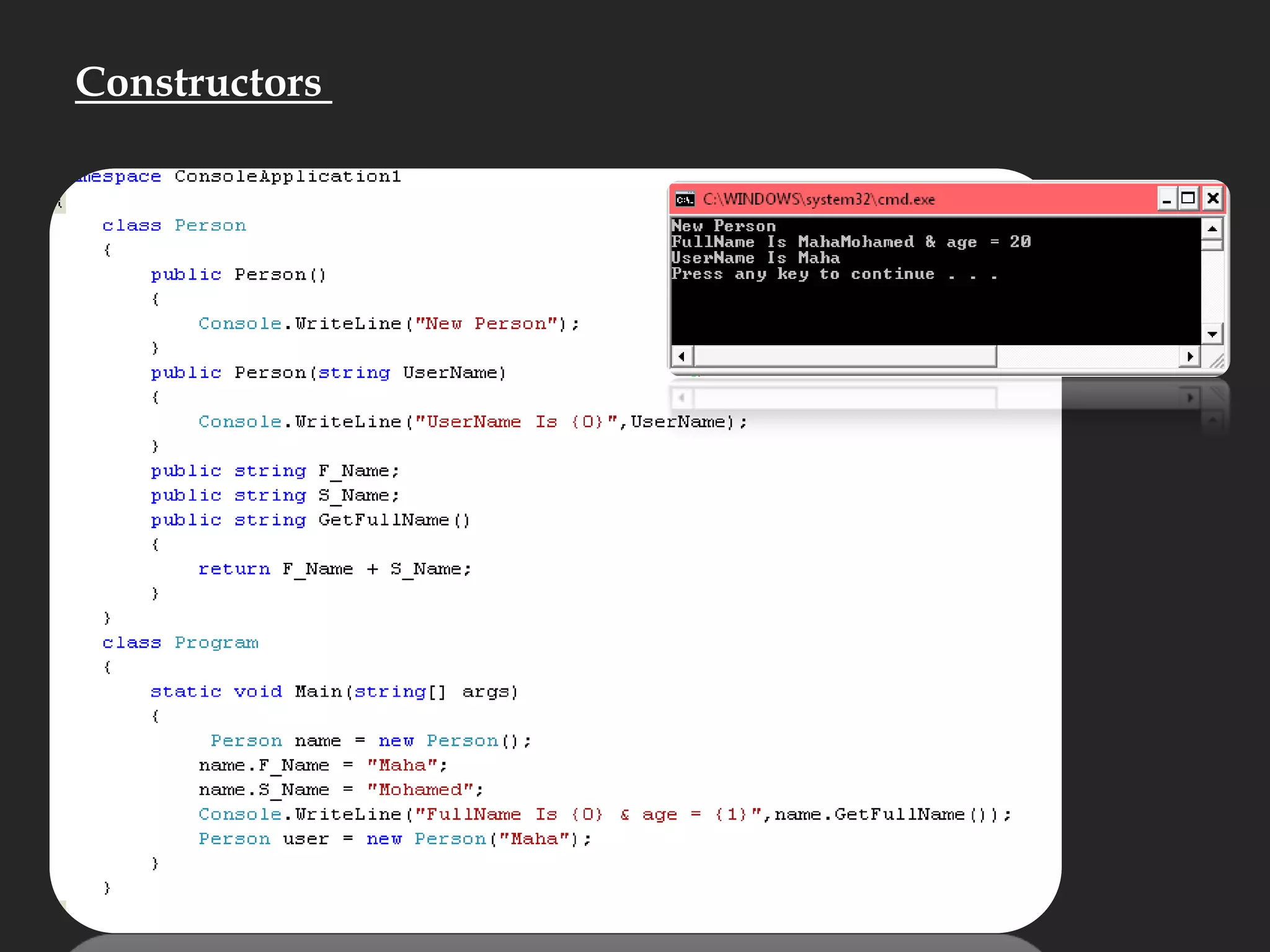Image resolution: width=1270 pixels, height=952 pixels.
Task: Click "Person name = new Person();" line
Action: click(371, 741)
